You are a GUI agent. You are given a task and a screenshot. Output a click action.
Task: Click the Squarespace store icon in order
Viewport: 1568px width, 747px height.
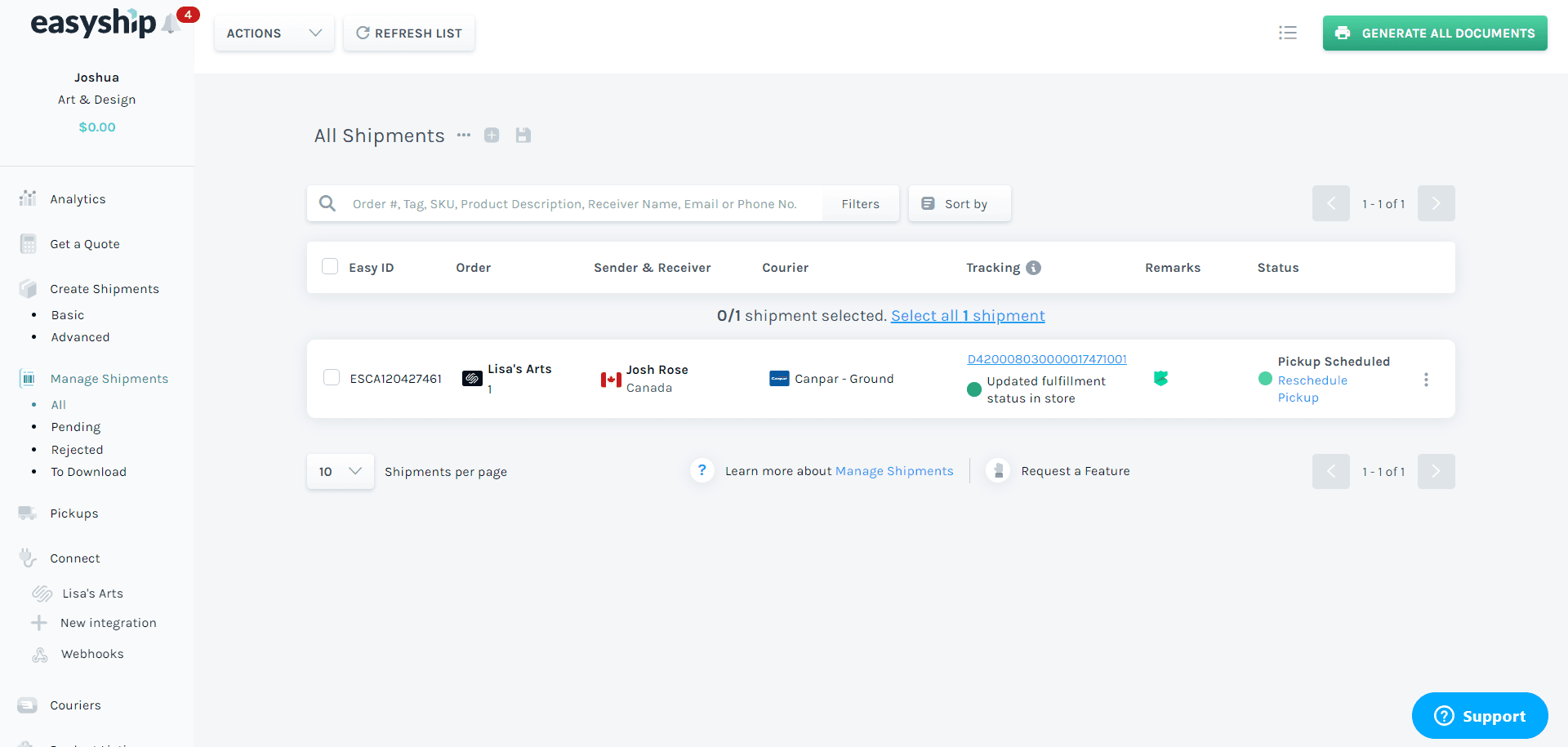pyautogui.click(x=472, y=379)
